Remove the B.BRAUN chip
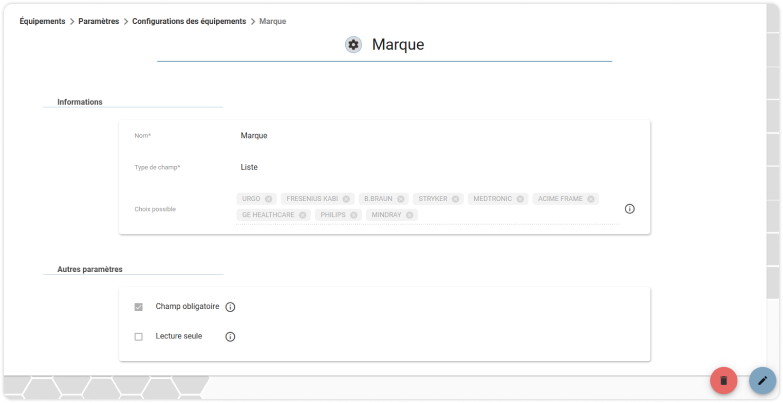This screenshot has height=403, width=783. point(400,199)
